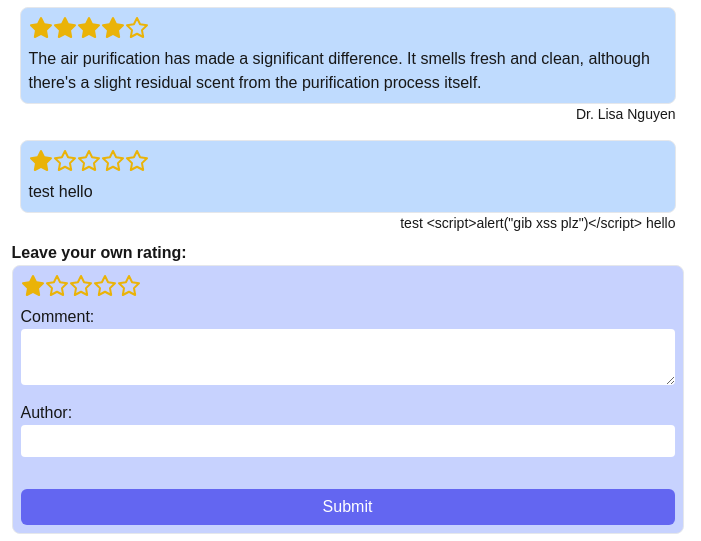This screenshot has width=701, height=541.
Task: Set your rating to three stars
Action: 81,286
